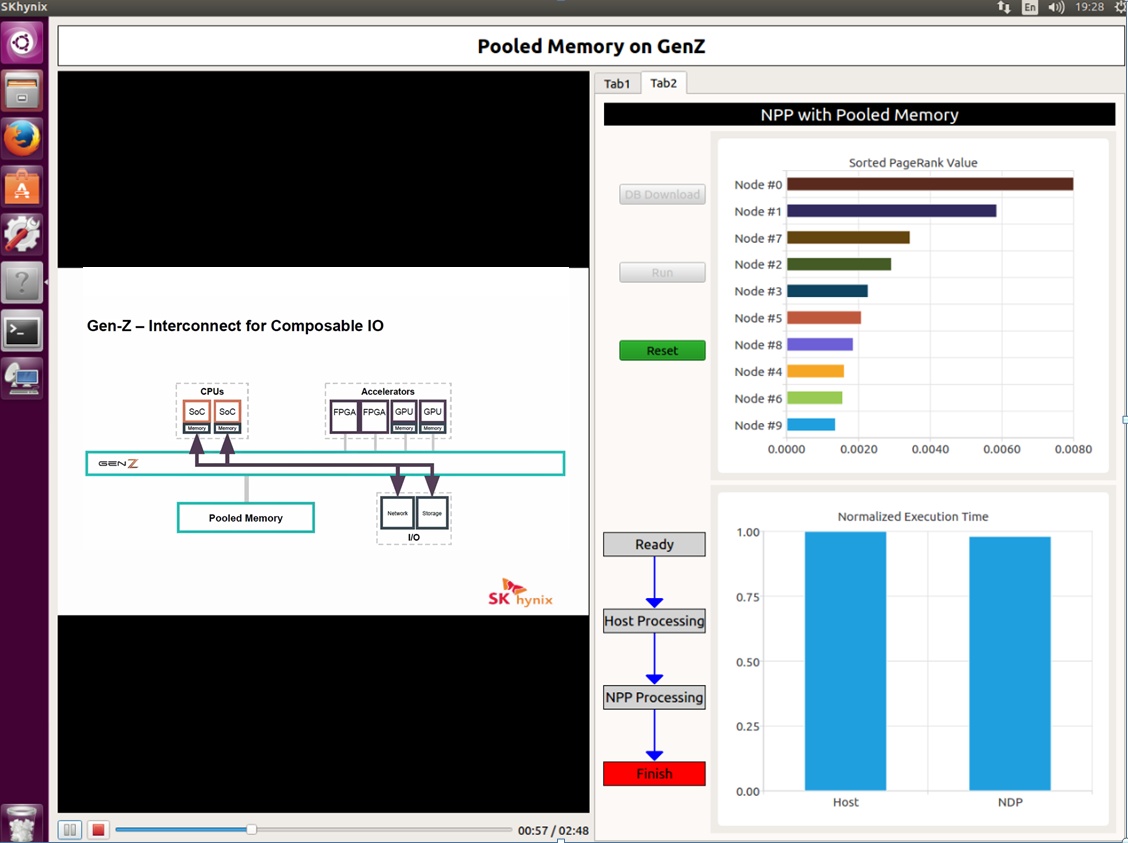Click the sound volume indicator

point(1056,7)
